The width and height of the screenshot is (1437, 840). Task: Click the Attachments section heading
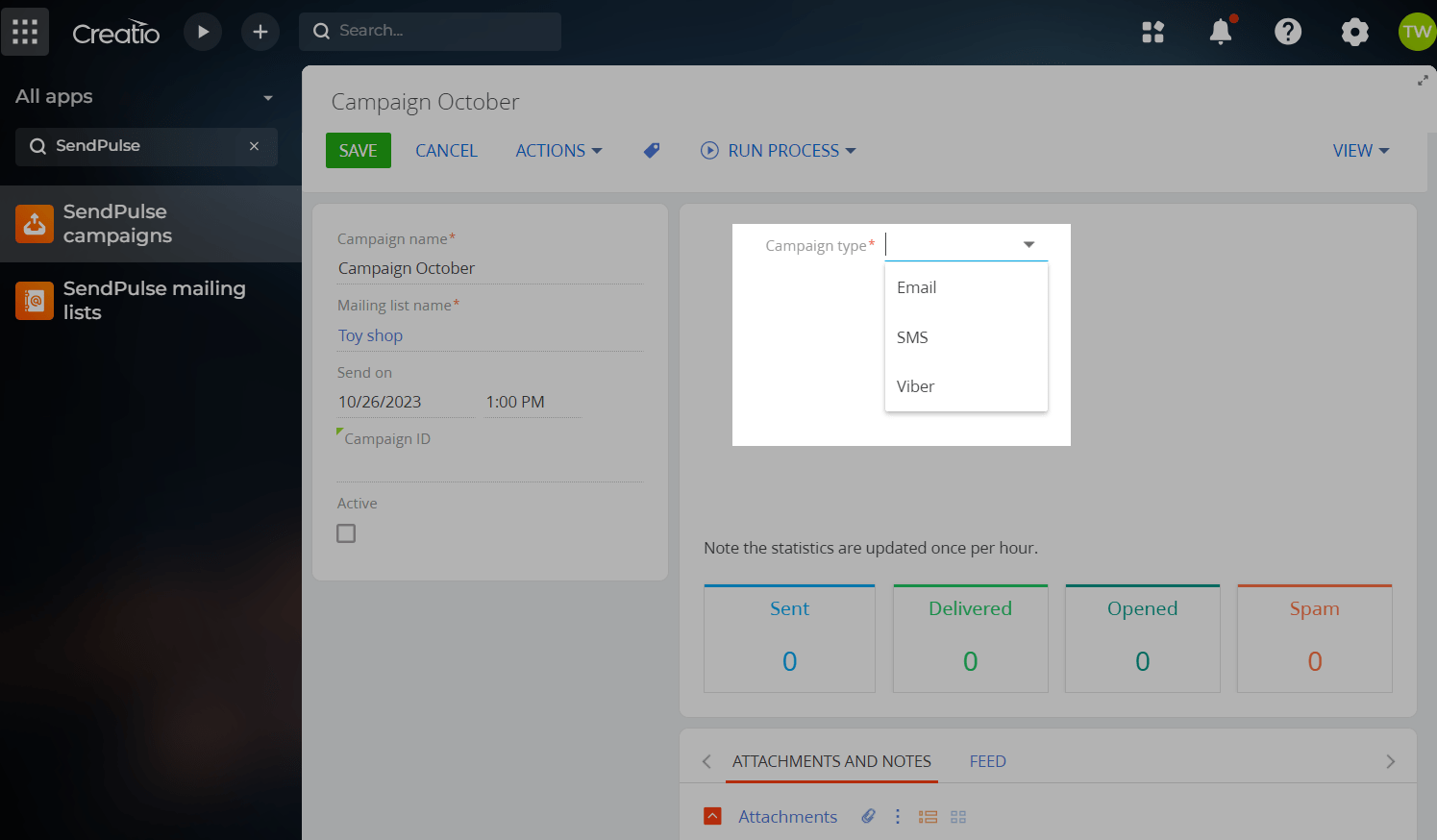click(787, 817)
